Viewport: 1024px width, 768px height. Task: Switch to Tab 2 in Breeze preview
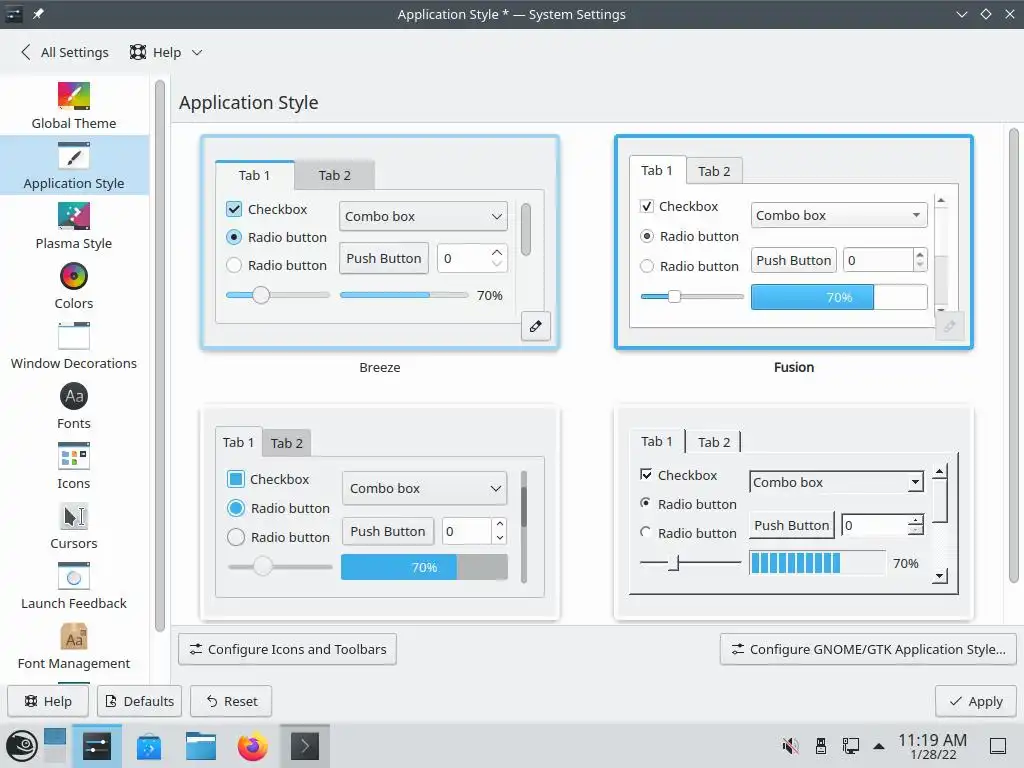pyautogui.click(x=334, y=175)
